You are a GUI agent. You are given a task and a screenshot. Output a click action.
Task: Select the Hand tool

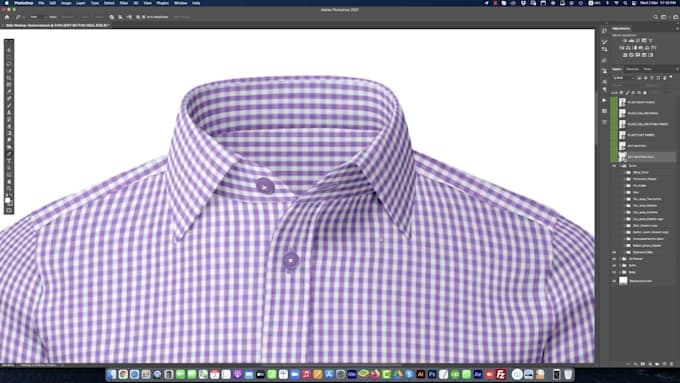(x=9, y=182)
